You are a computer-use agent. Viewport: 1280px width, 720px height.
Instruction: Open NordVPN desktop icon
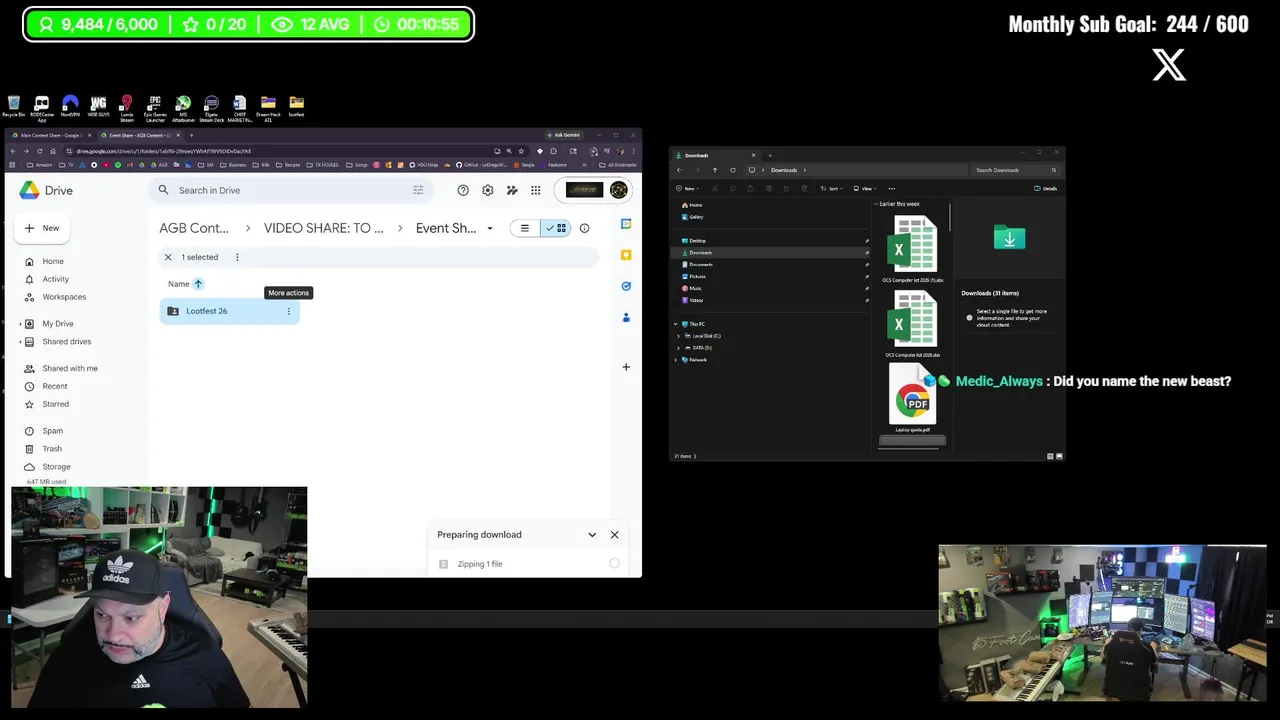[70, 107]
